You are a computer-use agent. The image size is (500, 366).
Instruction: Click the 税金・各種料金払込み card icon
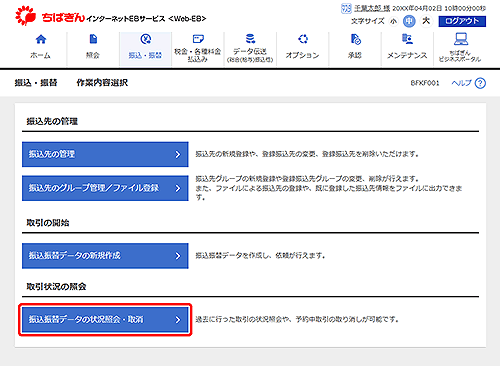[x=198, y=39]
